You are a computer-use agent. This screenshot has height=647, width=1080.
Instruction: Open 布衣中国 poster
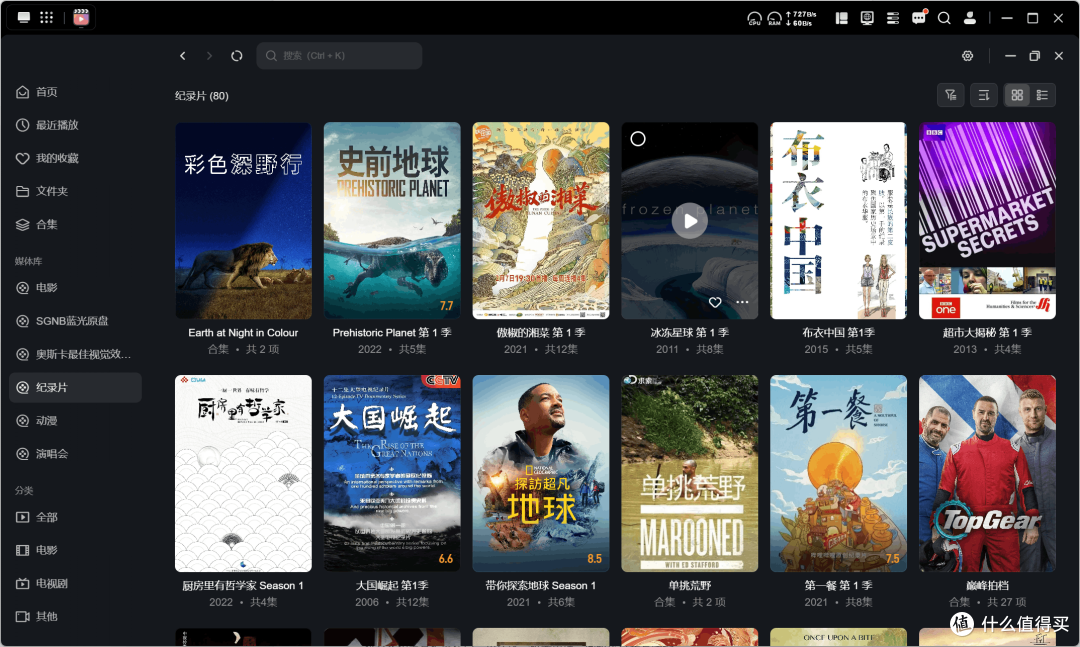pyautogui.click(x=838, y=220)
